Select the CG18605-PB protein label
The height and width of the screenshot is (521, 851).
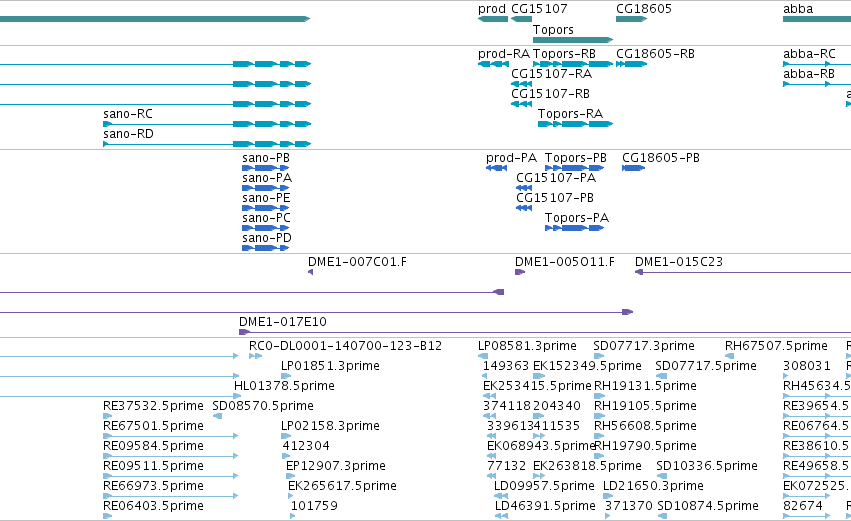pos(661,158)
